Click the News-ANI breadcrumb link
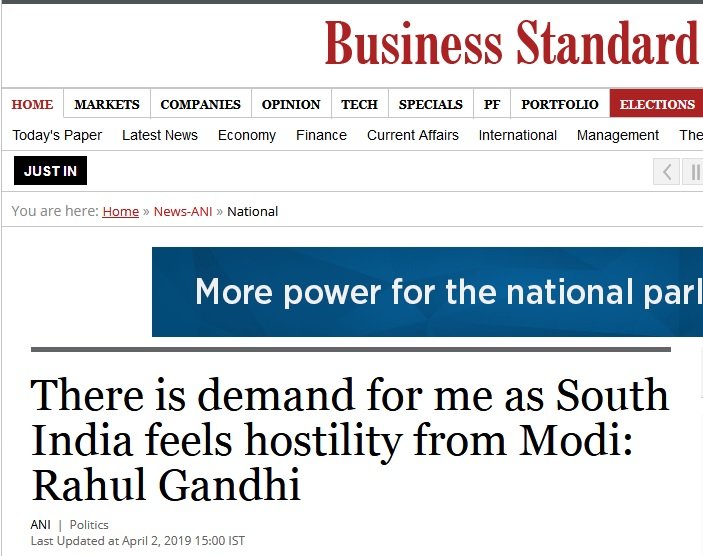Image resolution: width=703 pixels, height=556 pixels. pos(183,211)
